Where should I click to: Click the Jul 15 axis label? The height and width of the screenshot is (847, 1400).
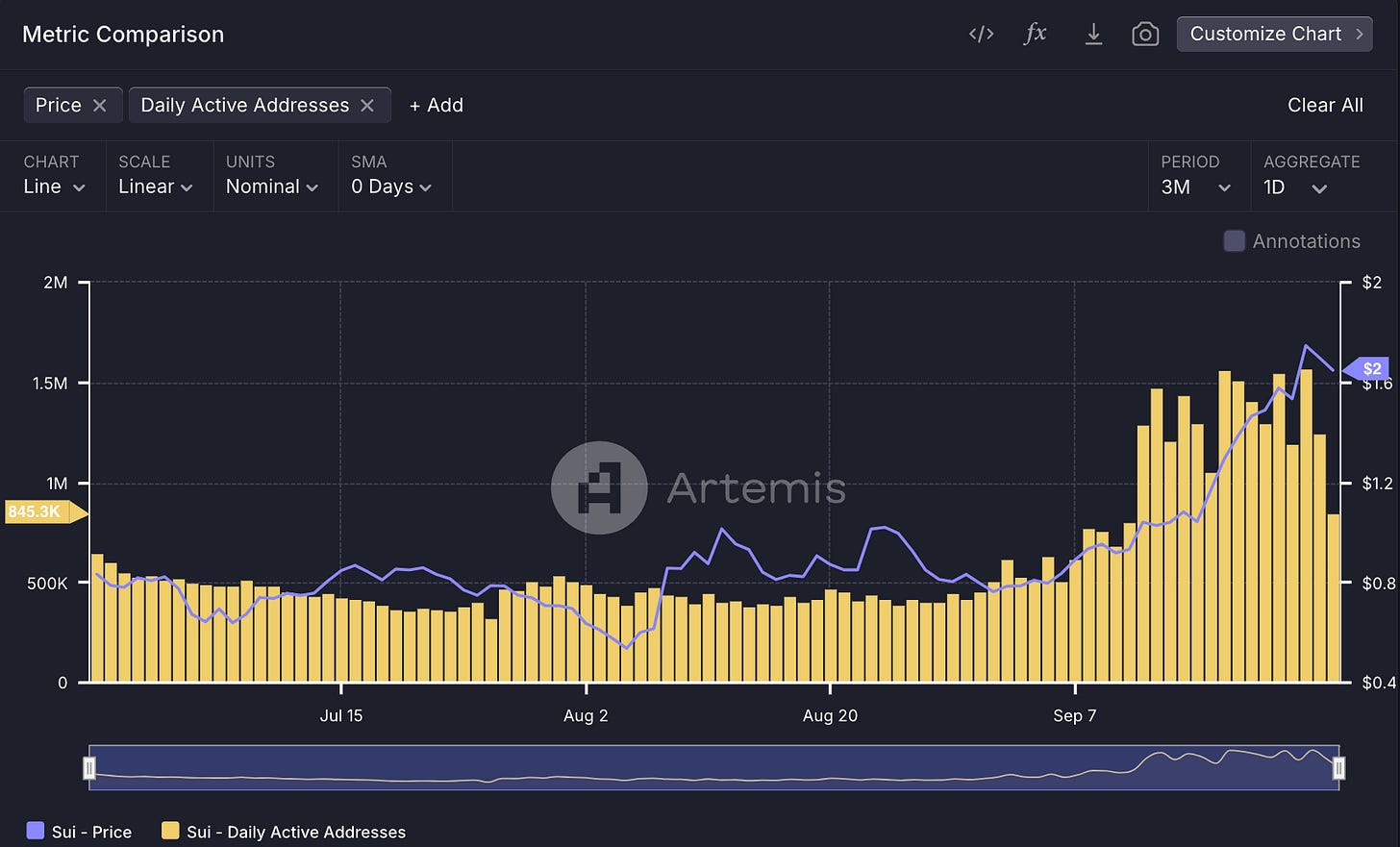tap(341, 715)
